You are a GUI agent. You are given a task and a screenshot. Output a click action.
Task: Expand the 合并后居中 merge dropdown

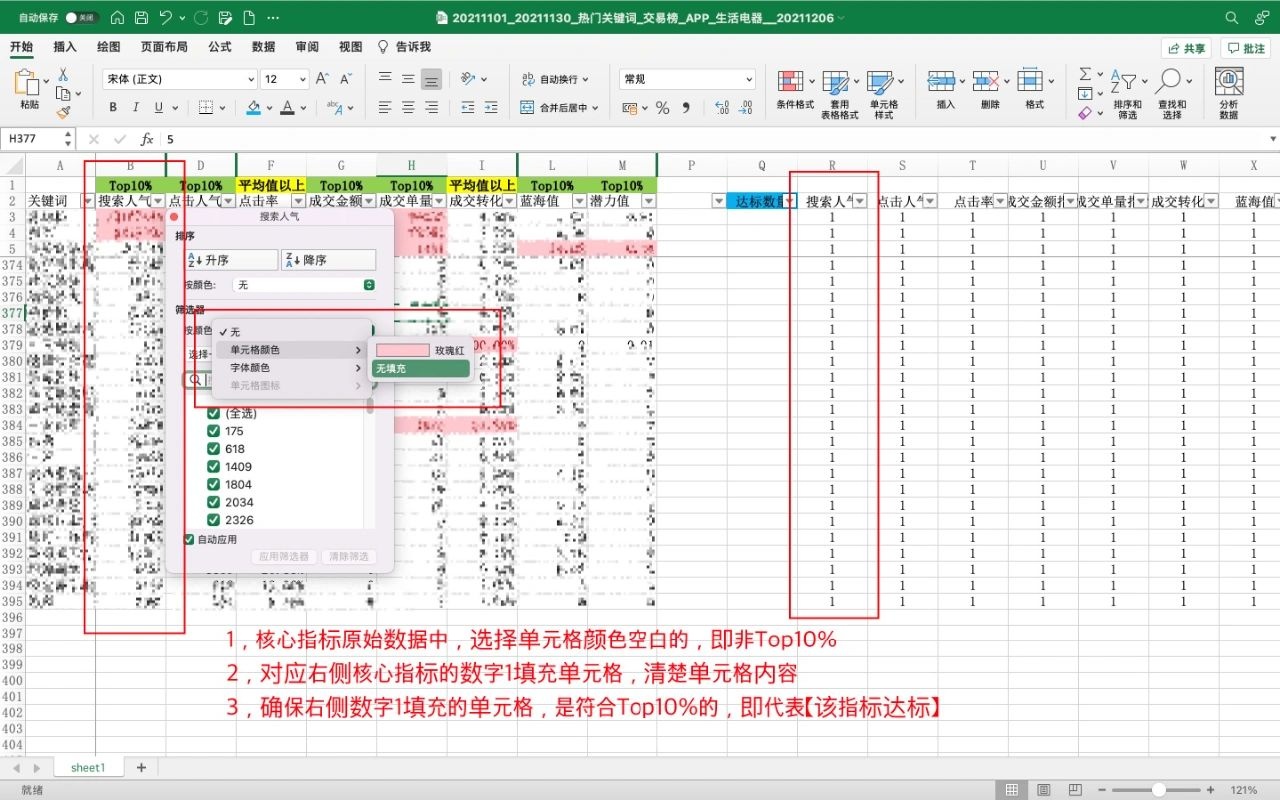point(595,108)
